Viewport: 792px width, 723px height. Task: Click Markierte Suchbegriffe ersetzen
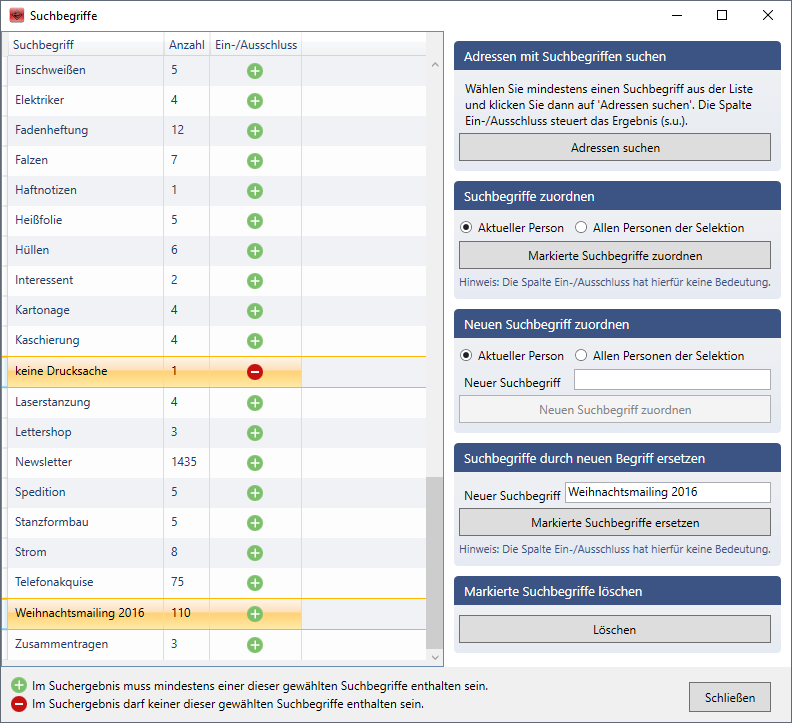point(615,522)
